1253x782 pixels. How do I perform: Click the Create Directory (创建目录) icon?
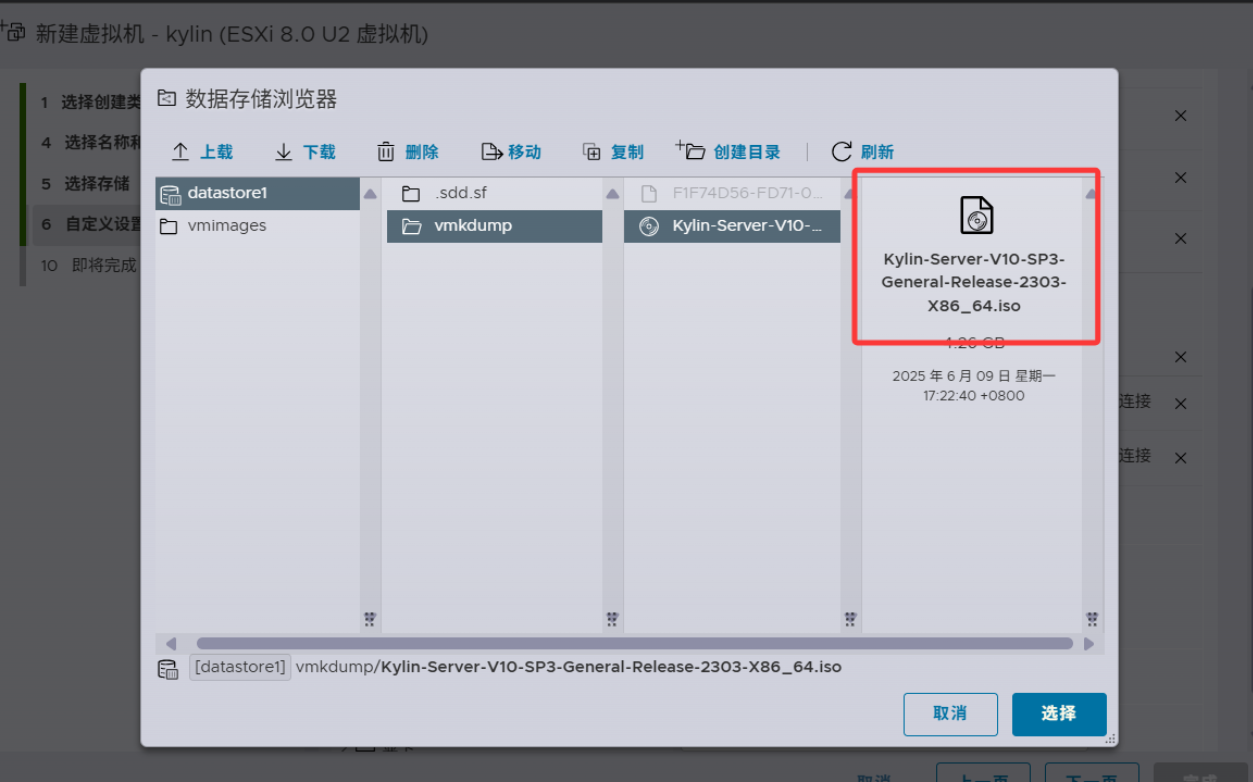691,151
